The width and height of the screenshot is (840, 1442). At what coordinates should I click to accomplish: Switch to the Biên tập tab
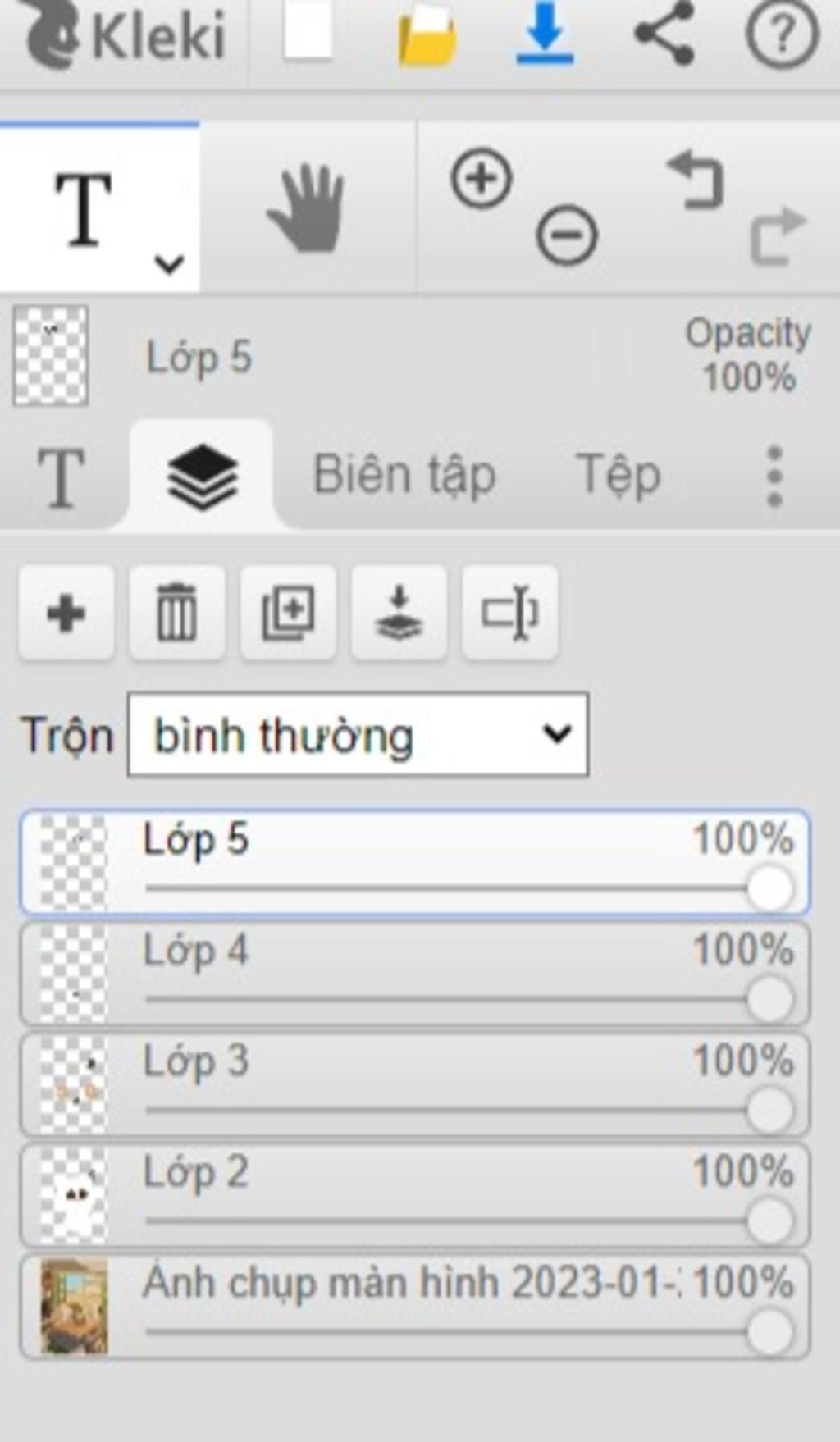pos(404,476)
